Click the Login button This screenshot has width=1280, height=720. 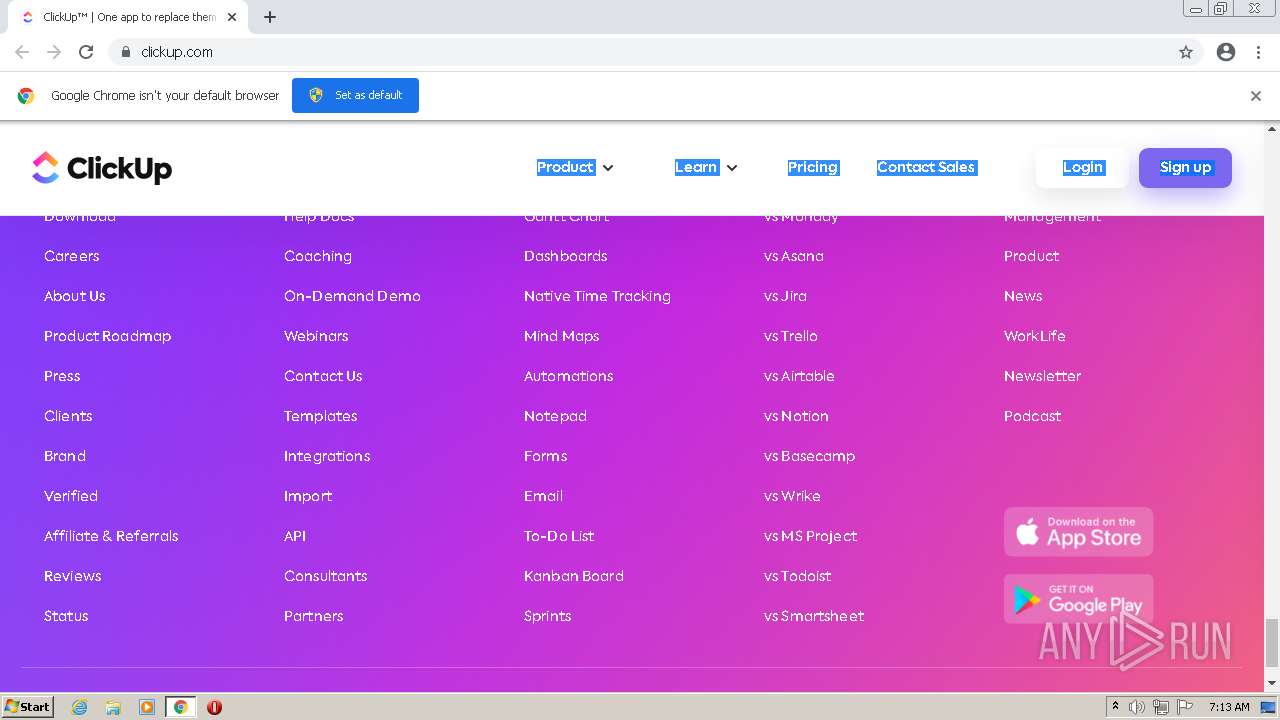pyautogui.click(x=1083, y=167)
